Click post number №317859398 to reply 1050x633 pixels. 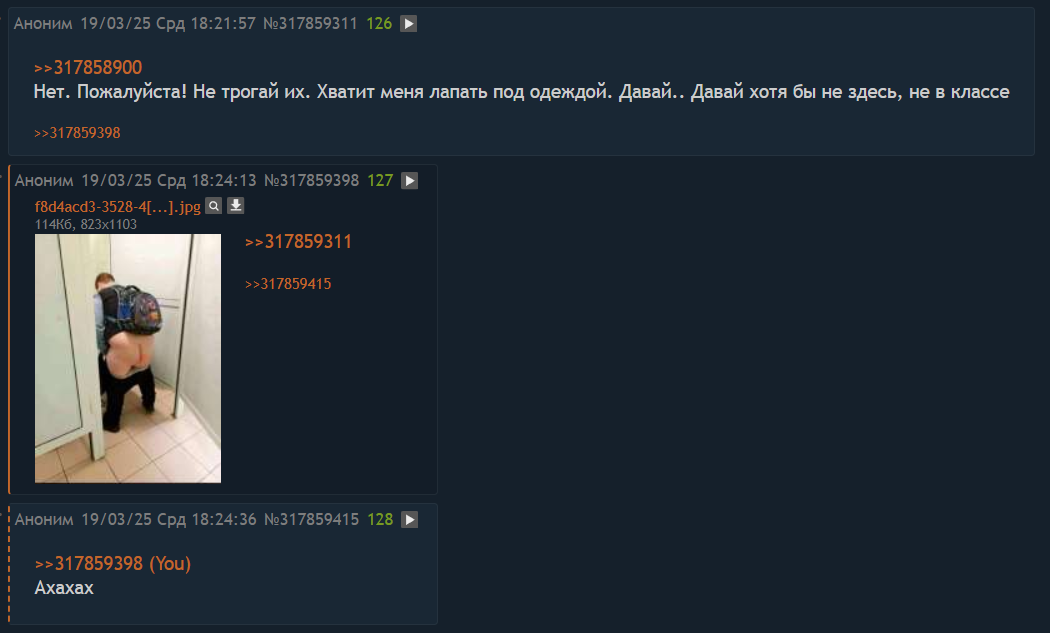[311, 181]
